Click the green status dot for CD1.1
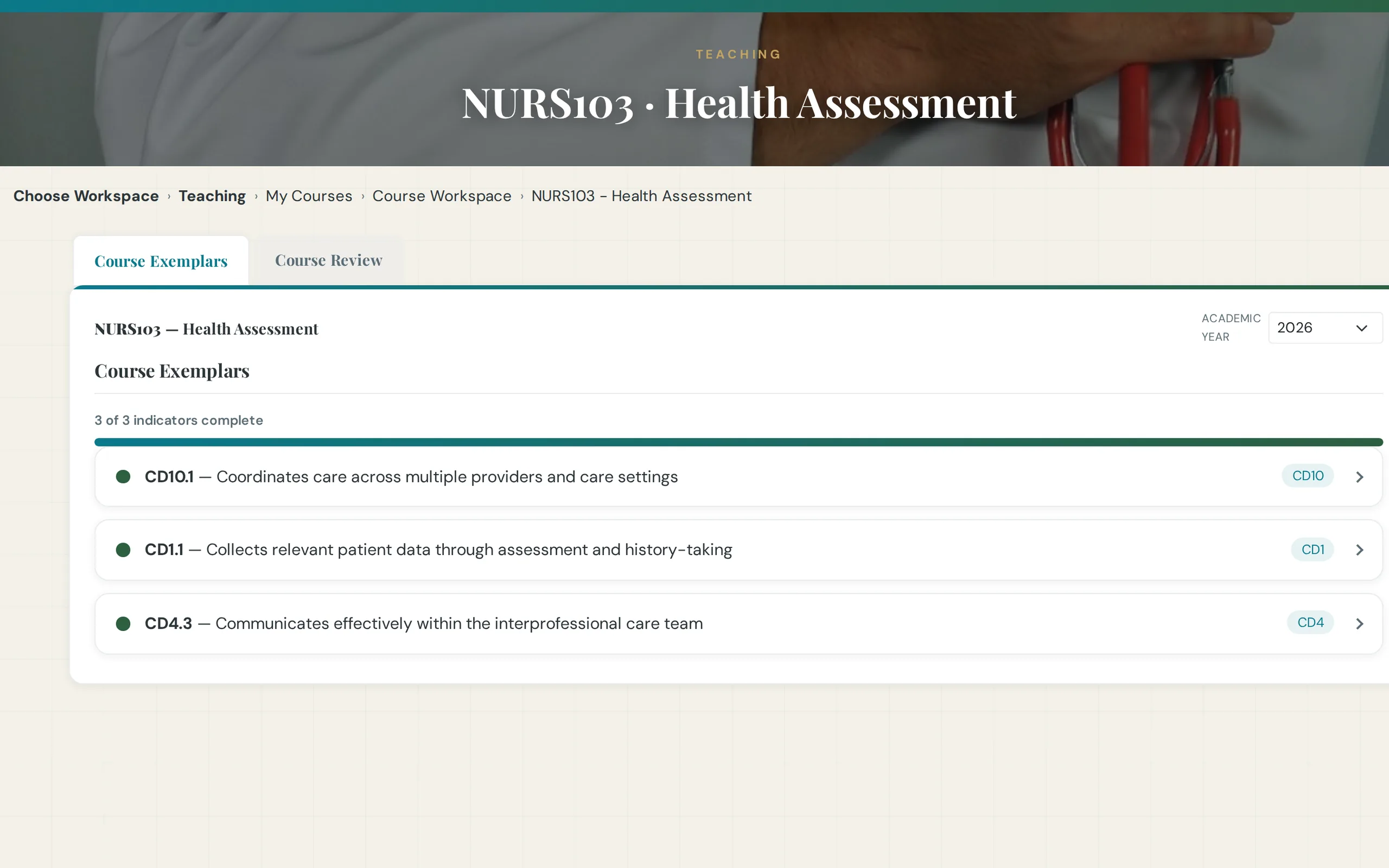 pyautogui.click(x=123, y=550)
